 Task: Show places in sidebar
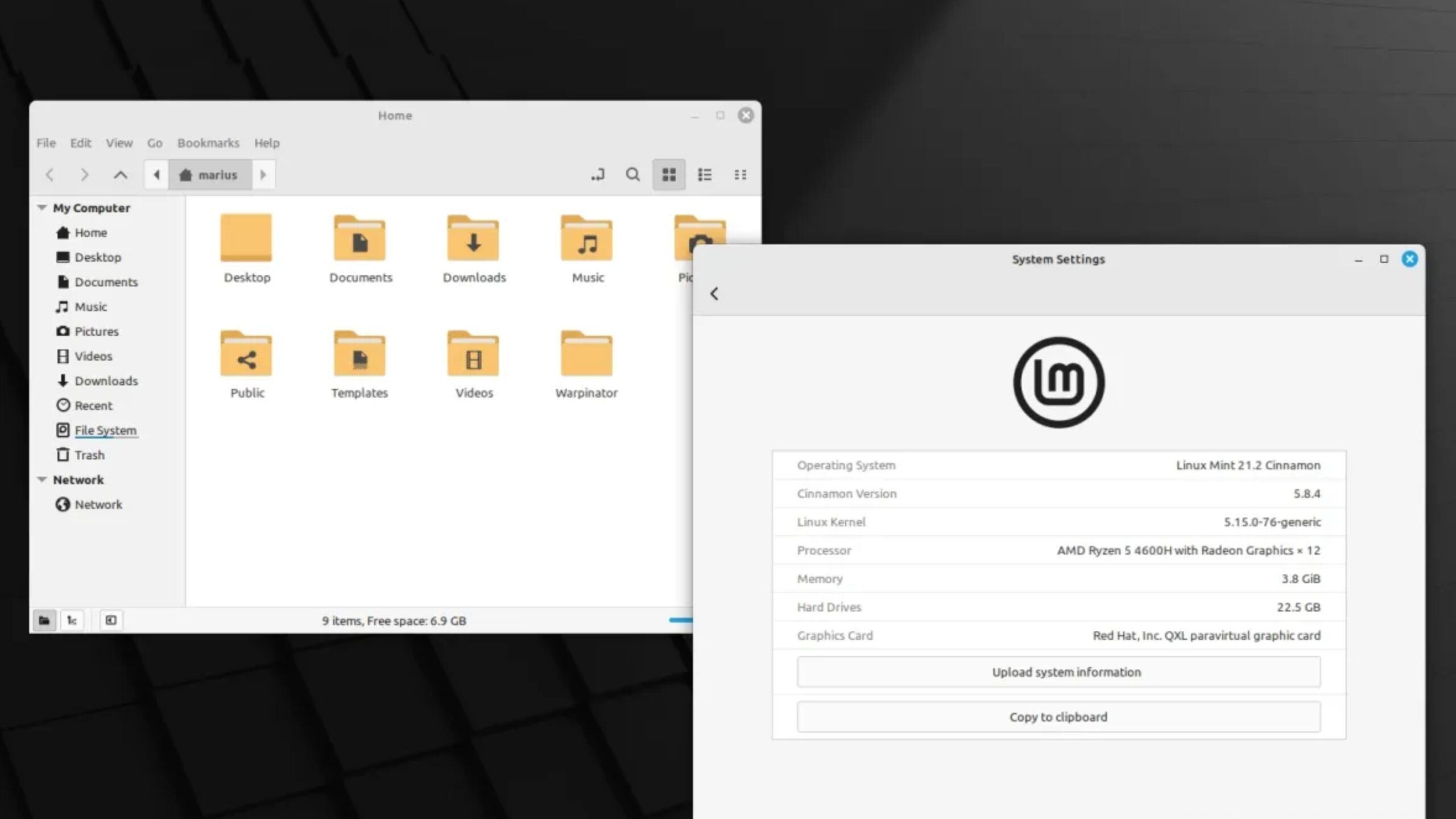point(44,620)
